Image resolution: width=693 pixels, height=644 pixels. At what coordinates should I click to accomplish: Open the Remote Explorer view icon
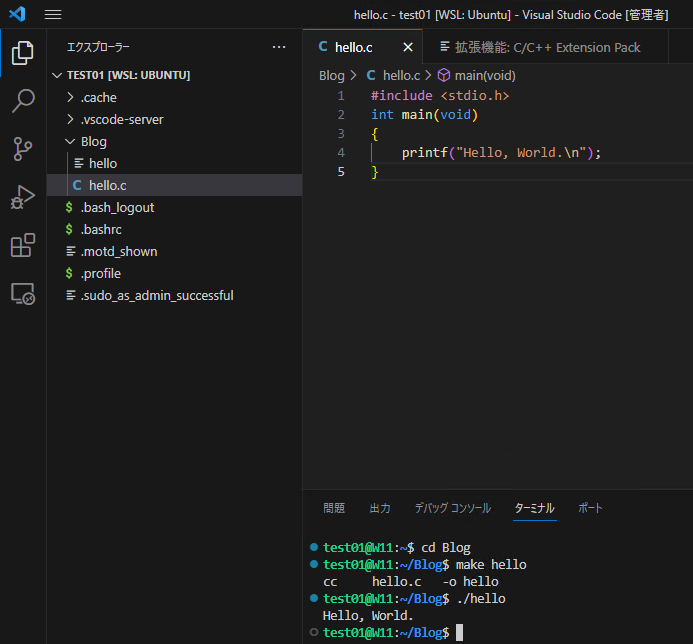coord(23,293)
